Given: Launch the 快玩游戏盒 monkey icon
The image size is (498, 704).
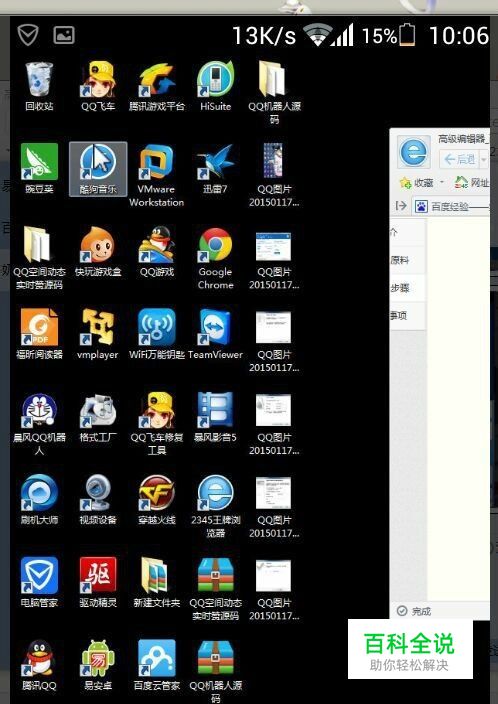Looking at the screenshot, I should [x=98, y=251].
